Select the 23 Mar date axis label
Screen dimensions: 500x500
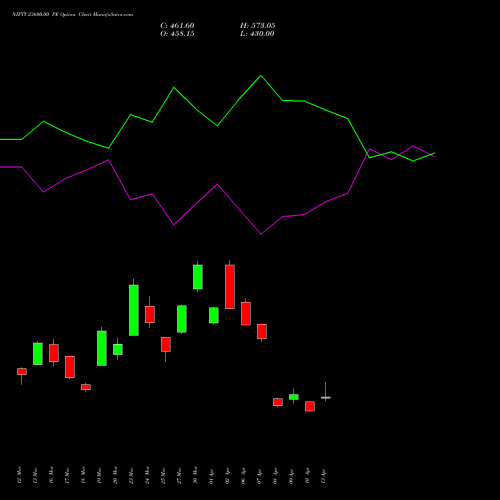pos(131,475)
